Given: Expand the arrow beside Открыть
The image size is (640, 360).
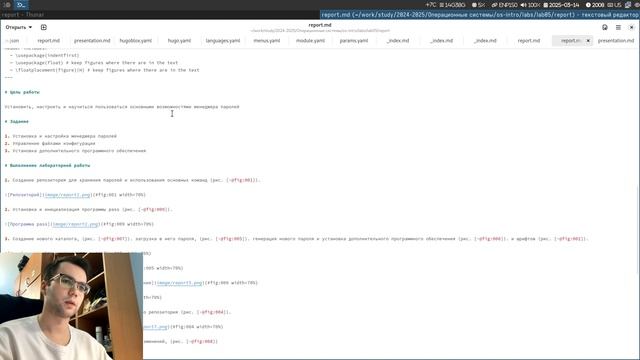Looking at the screenshot, I should 30,27.
